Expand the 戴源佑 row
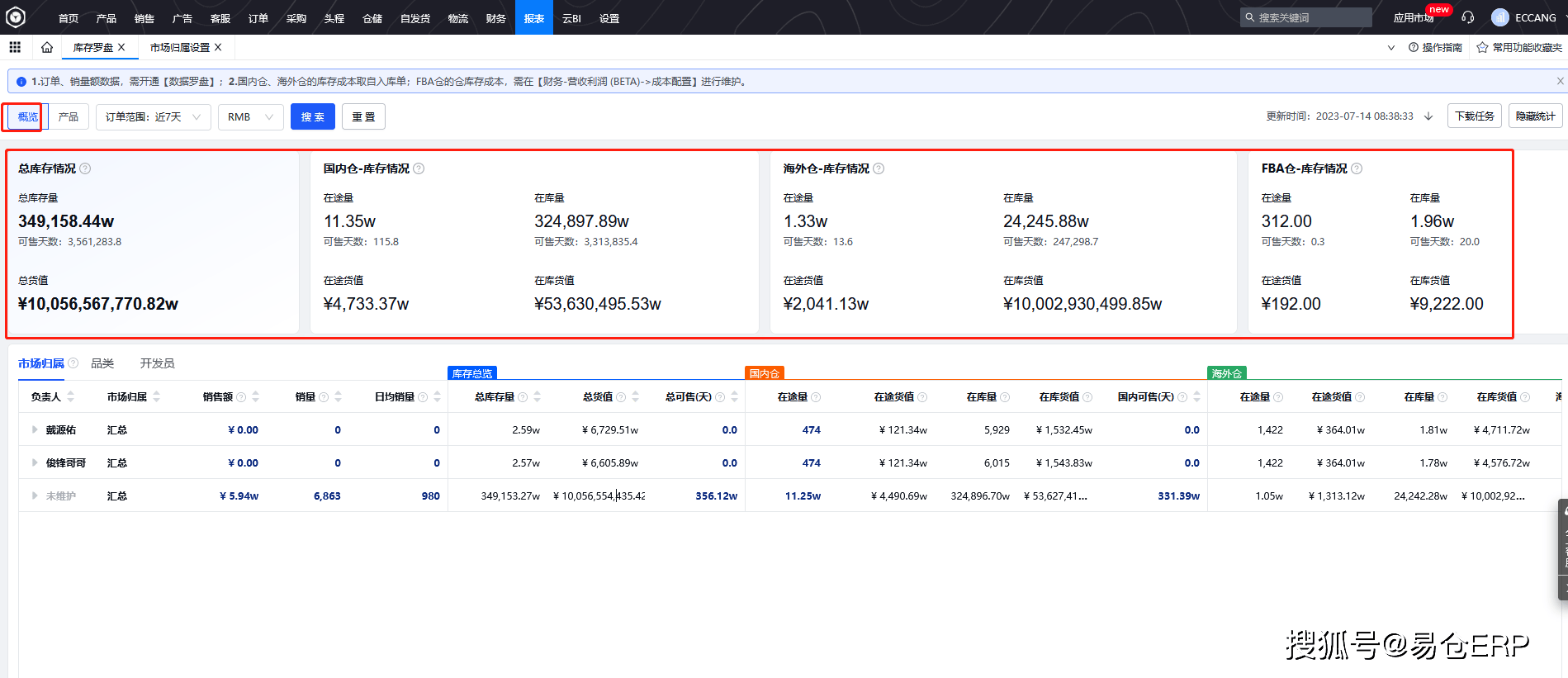Viewport: 1568px width, 678px height. [x=35, y=429]
